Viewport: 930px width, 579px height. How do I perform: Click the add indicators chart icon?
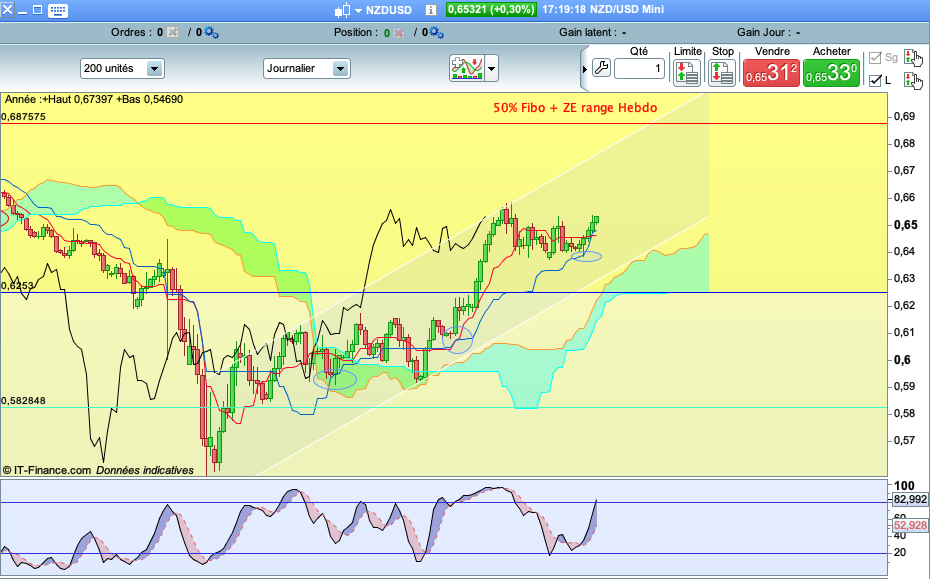467,68
